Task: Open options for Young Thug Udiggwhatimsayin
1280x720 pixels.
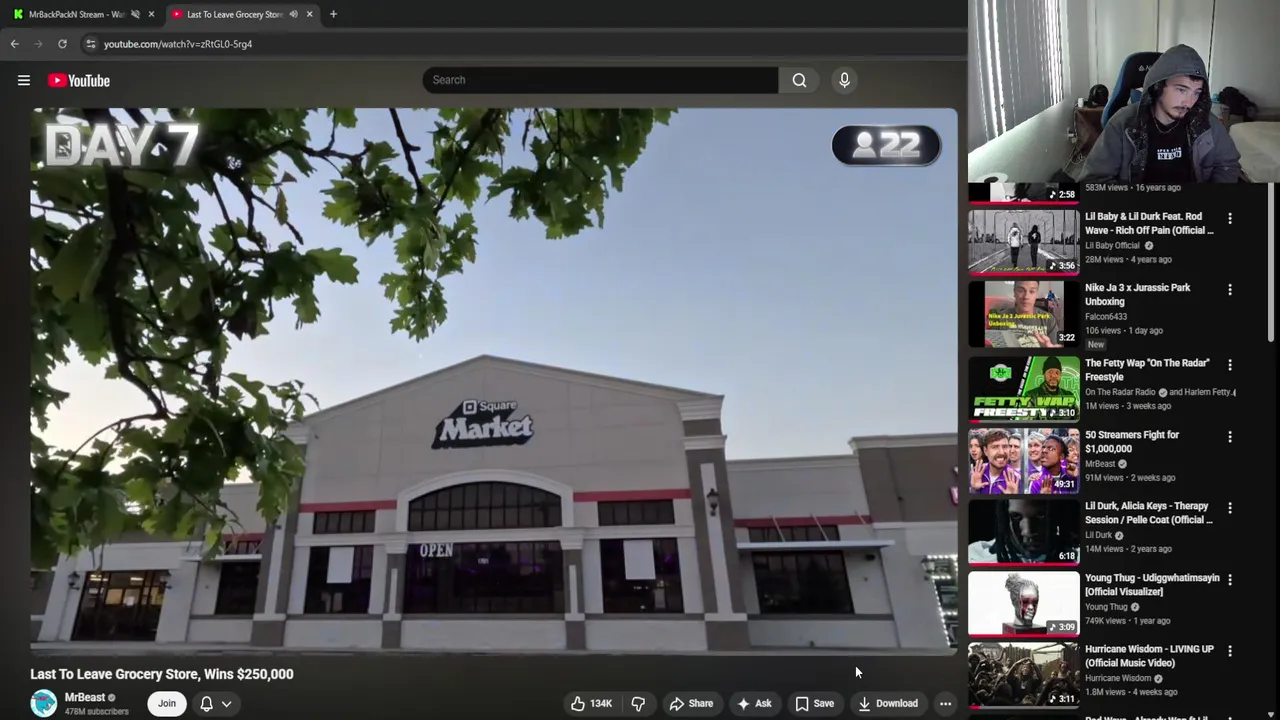Action: pyautogui.click(x=1230, y=580)
